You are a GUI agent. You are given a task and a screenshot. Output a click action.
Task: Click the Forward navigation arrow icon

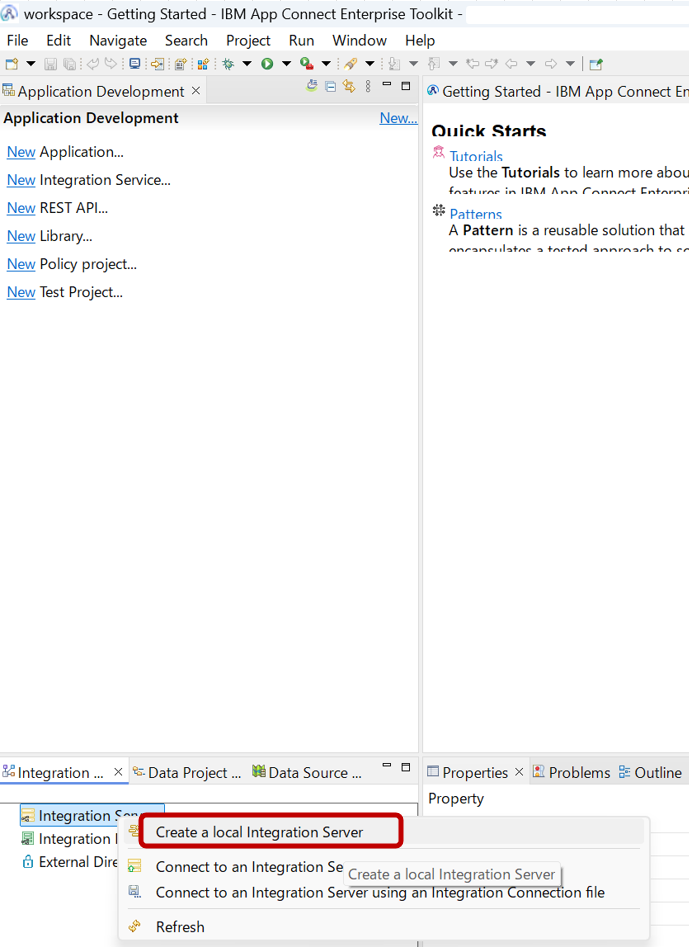(551, 63)
